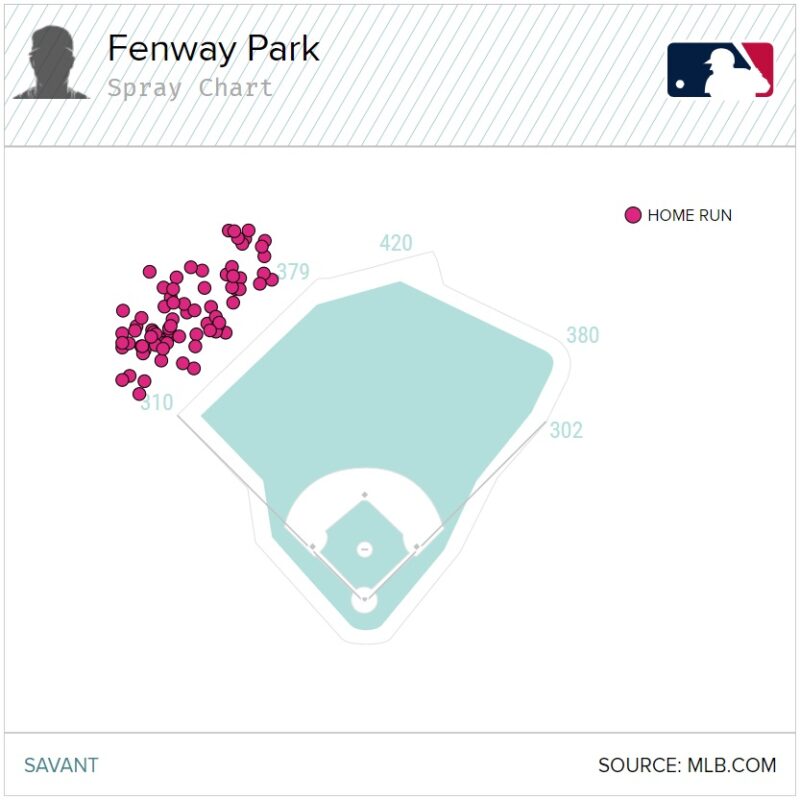Click the SOURCE: MLB.COM text
800x800 pixels.
coord(687,765)
